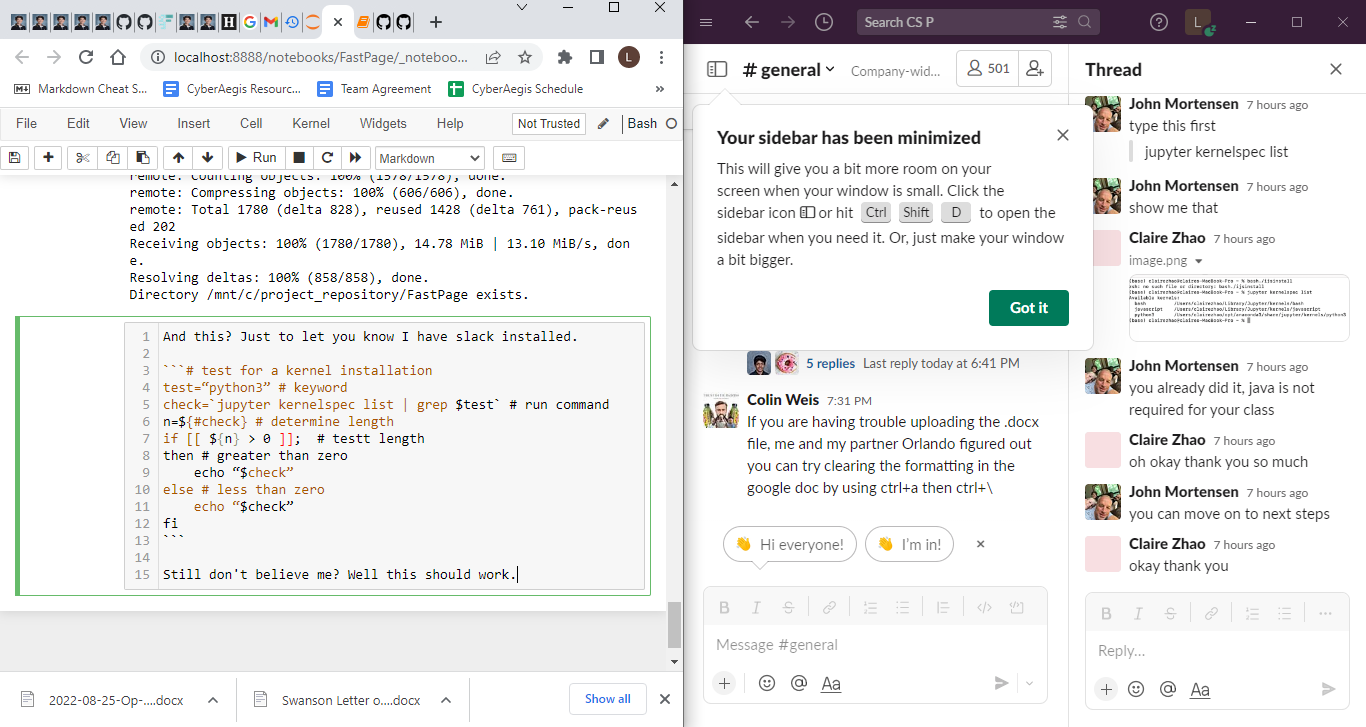This screenshot has width=1366, height=727.
Task: Interrupt the kernel with the stop icon
Action: coord(299,158)
